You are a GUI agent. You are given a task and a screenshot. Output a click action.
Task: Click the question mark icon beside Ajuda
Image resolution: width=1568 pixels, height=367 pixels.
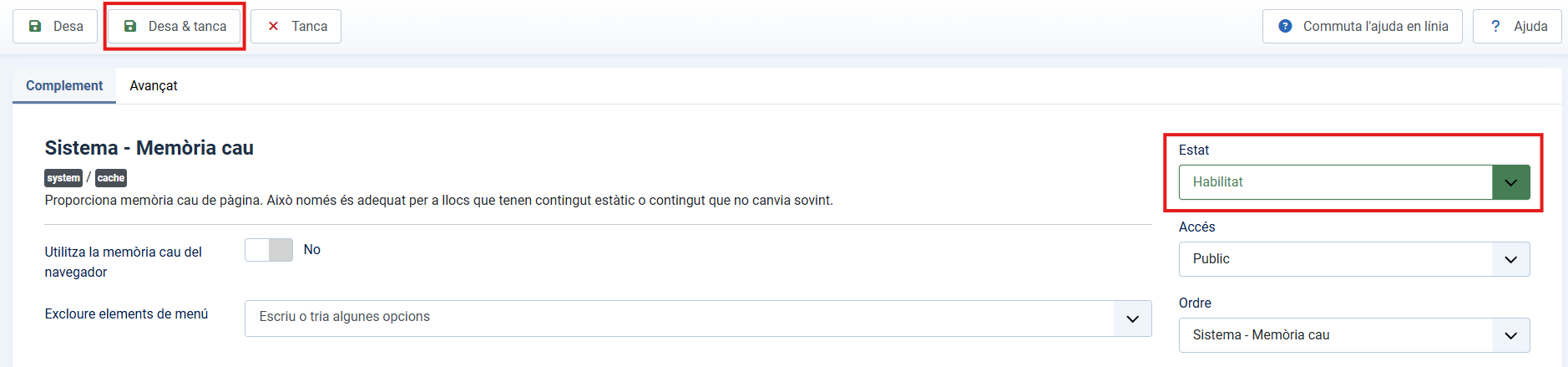click(1495, 27)
